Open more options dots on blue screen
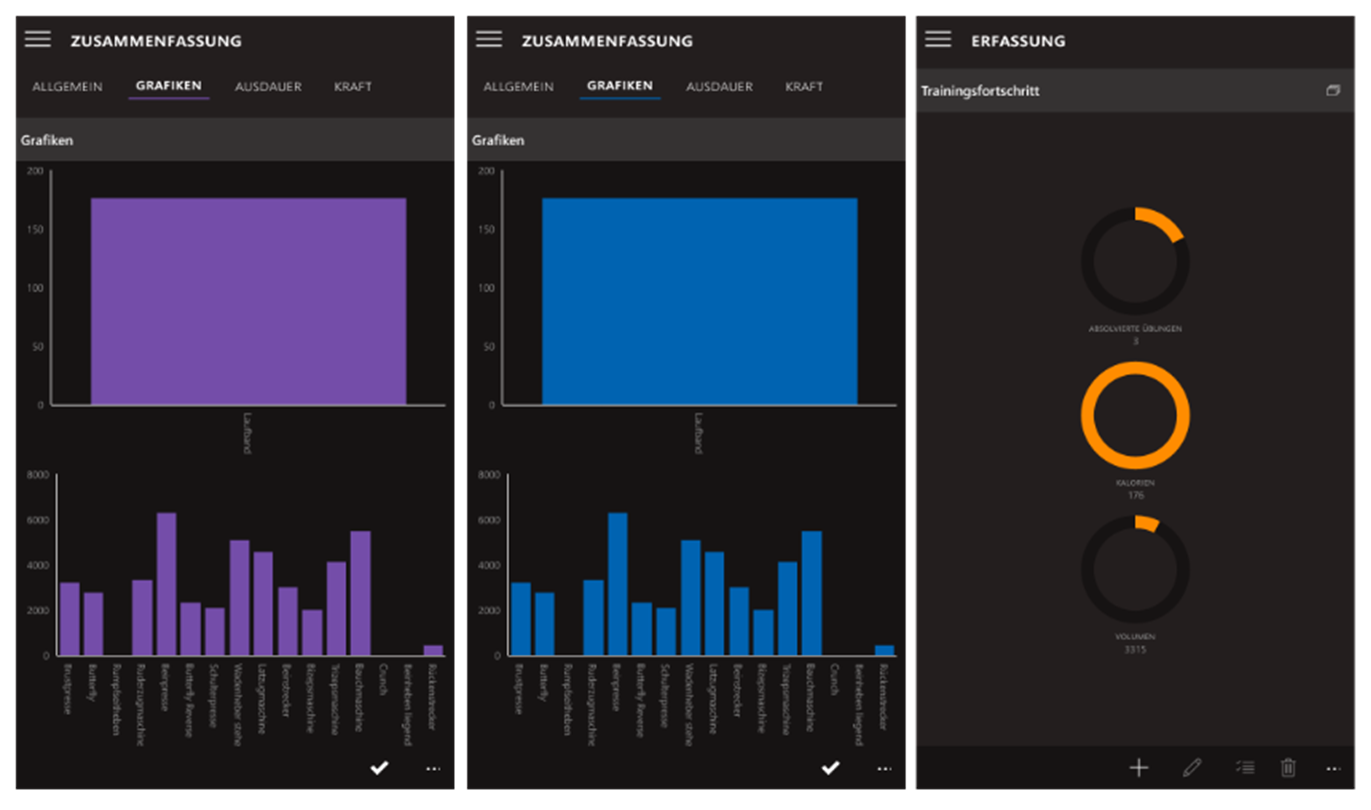This screenshot has width=1371, height=810. click(x=884, y=769)
